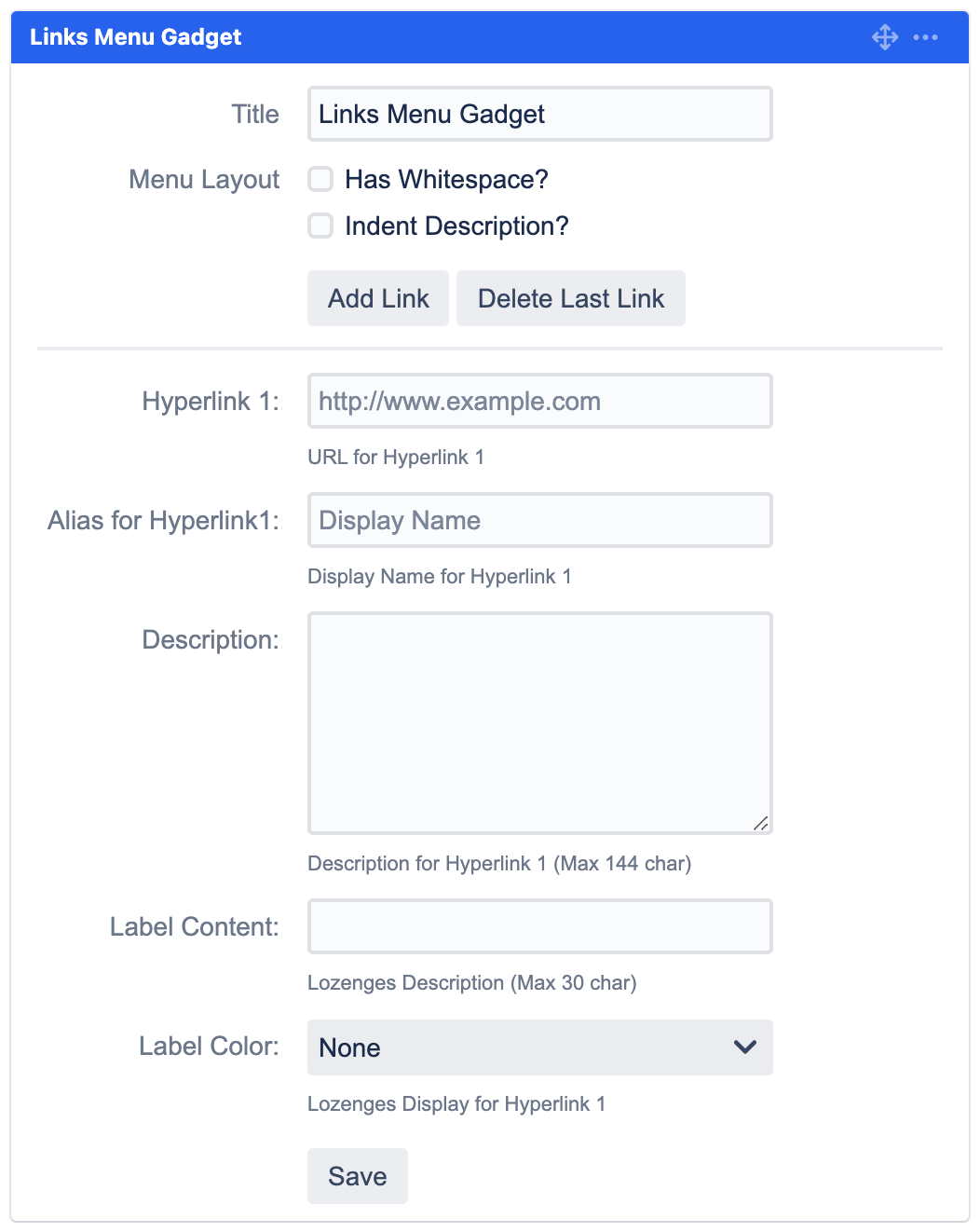This screenshot has height=1232, width=980.
Task: Click the Label Content input
Action: [x=539, y=925]
